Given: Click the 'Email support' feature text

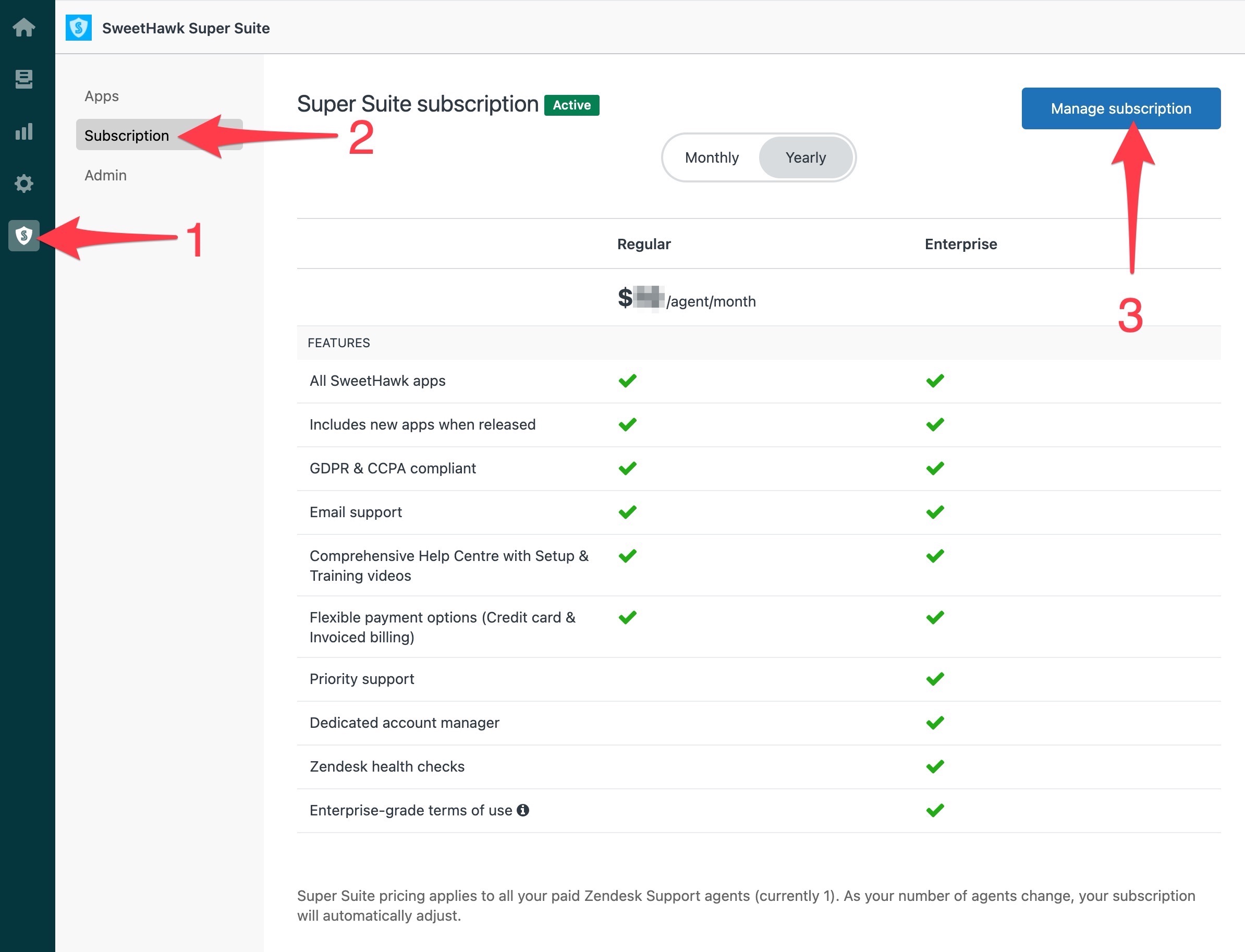Looking at the screenshot, I should point(356,512).
